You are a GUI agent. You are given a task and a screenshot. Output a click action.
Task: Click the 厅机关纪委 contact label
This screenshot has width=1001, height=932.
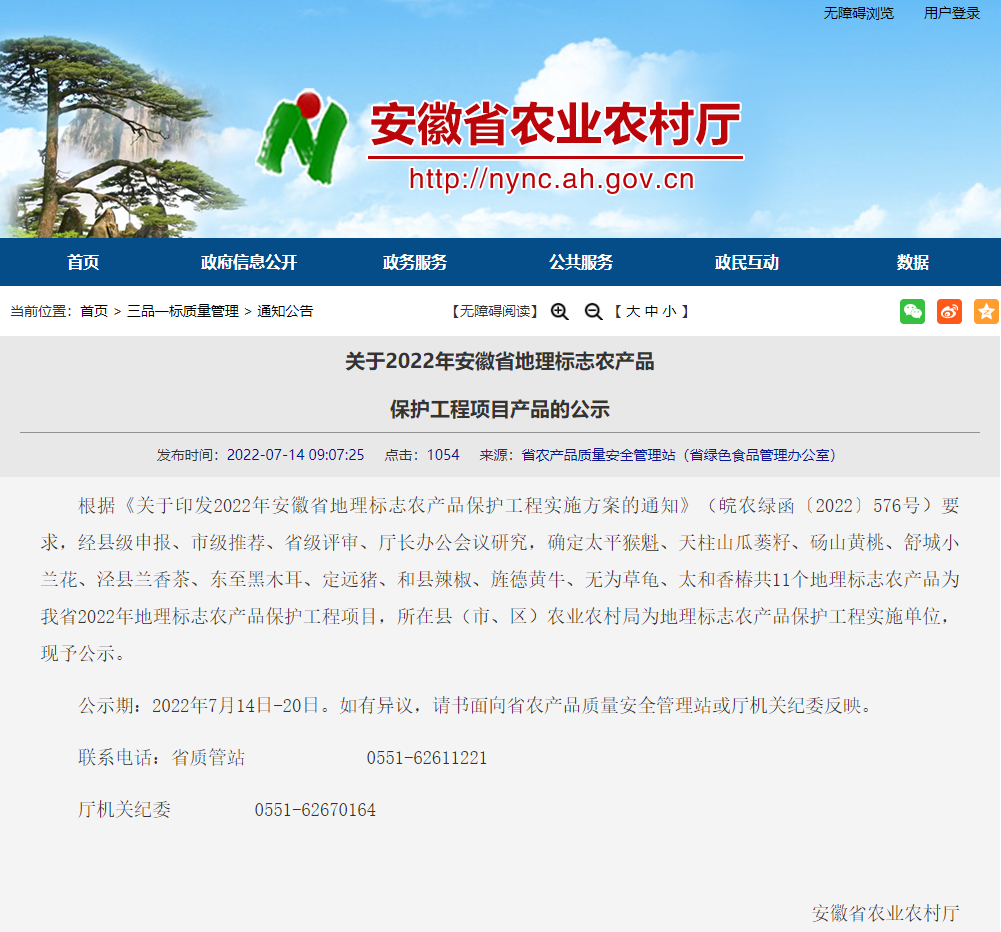pyautogui.click(x=124, y=810)
